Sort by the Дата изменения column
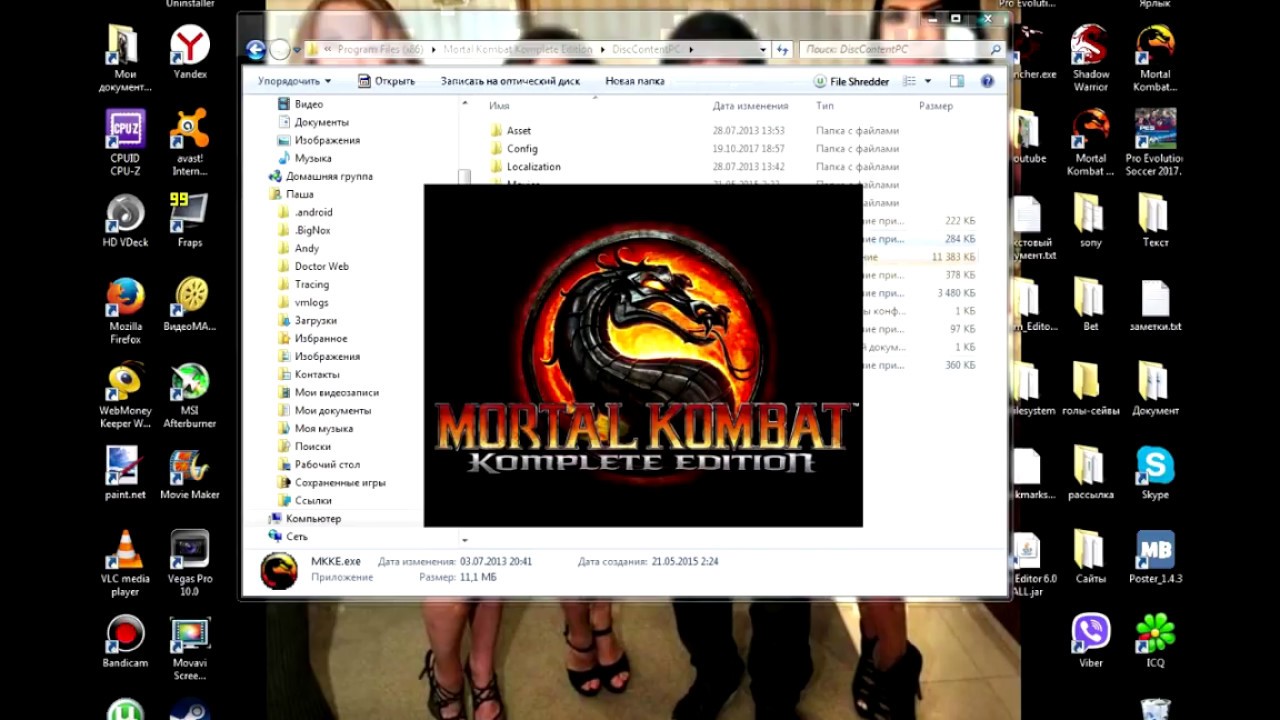 point(750,105)
